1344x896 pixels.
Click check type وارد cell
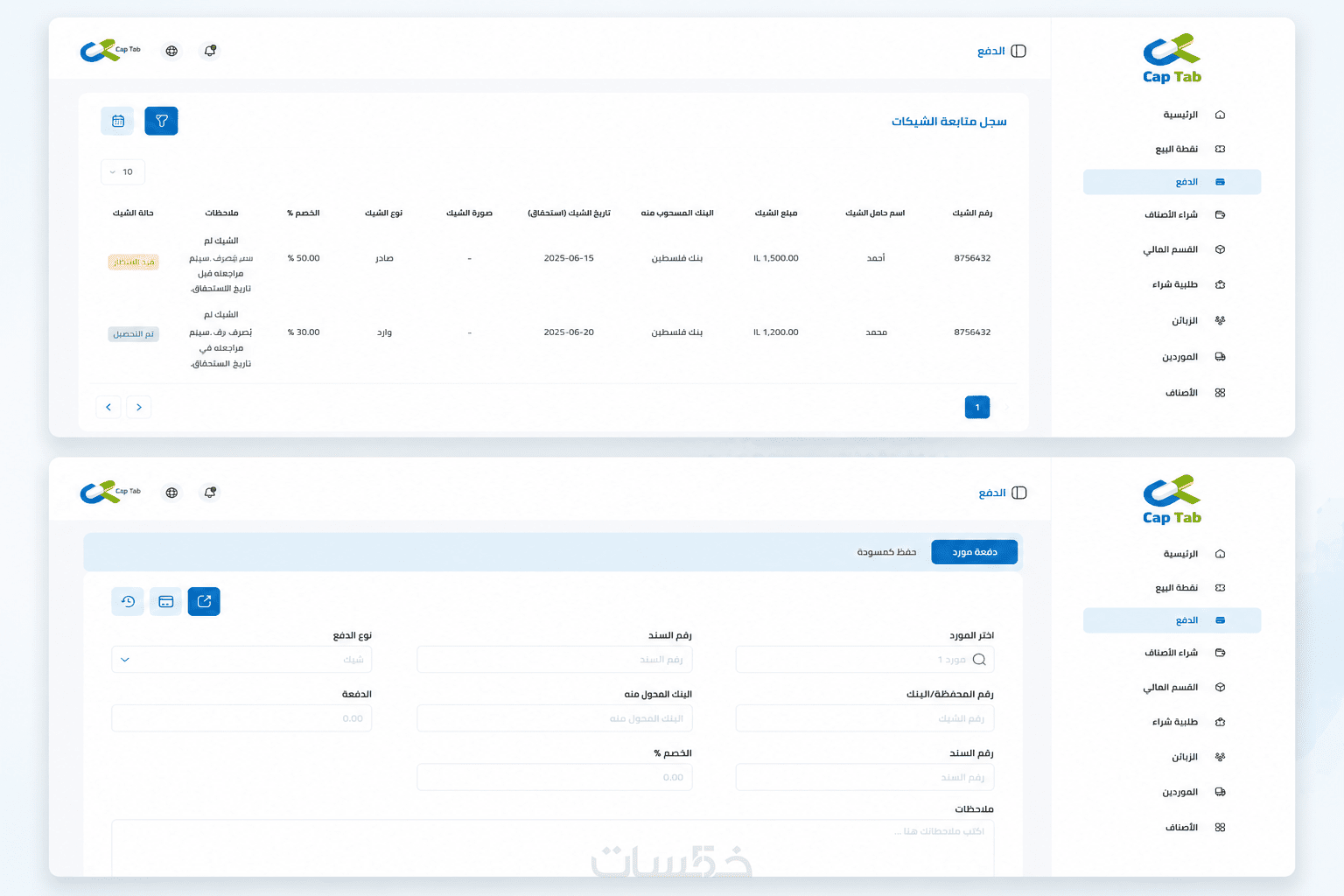tap(384, 332)
